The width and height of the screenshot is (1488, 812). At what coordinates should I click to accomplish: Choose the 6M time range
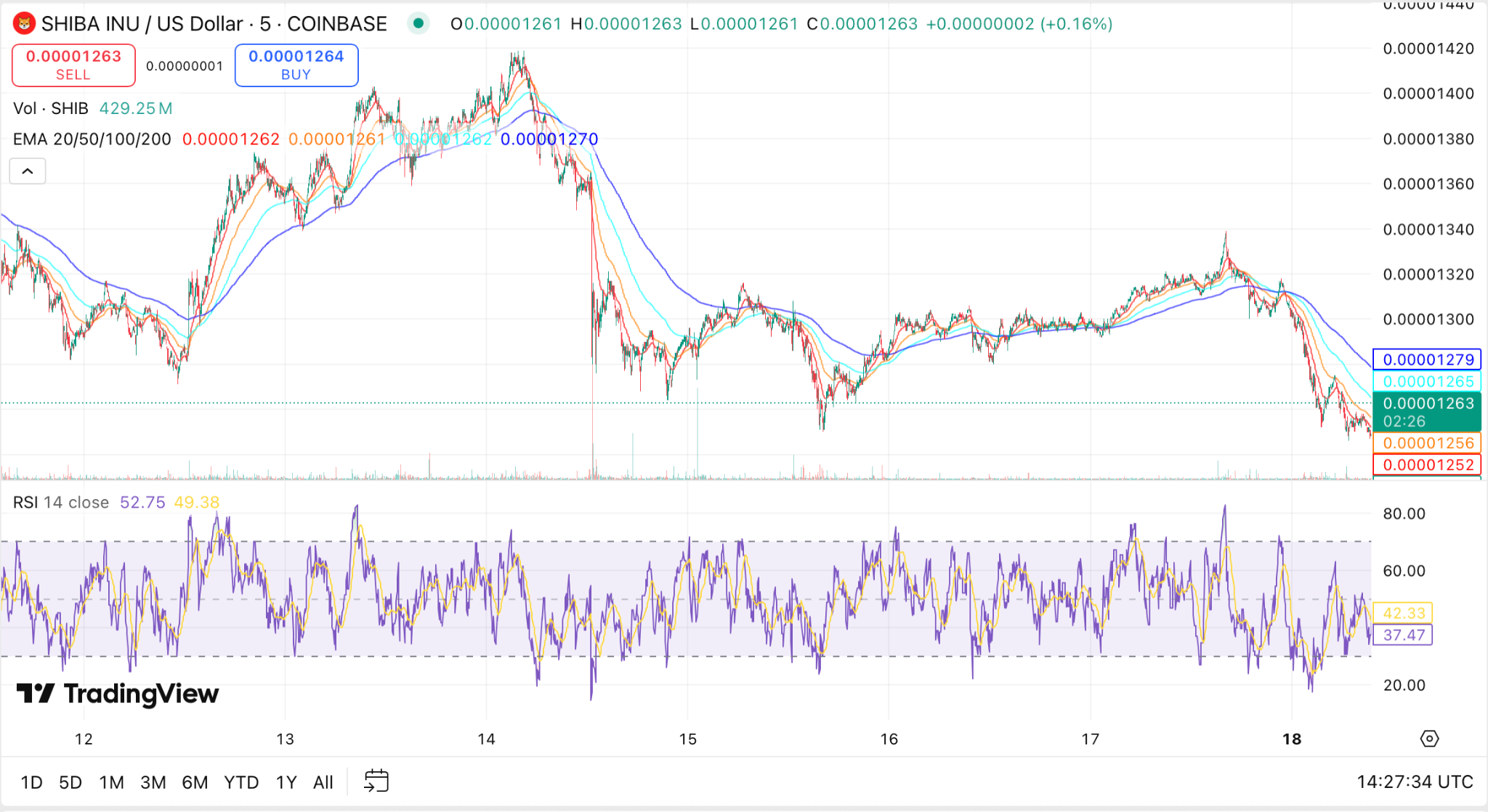[x=195, y=782]
